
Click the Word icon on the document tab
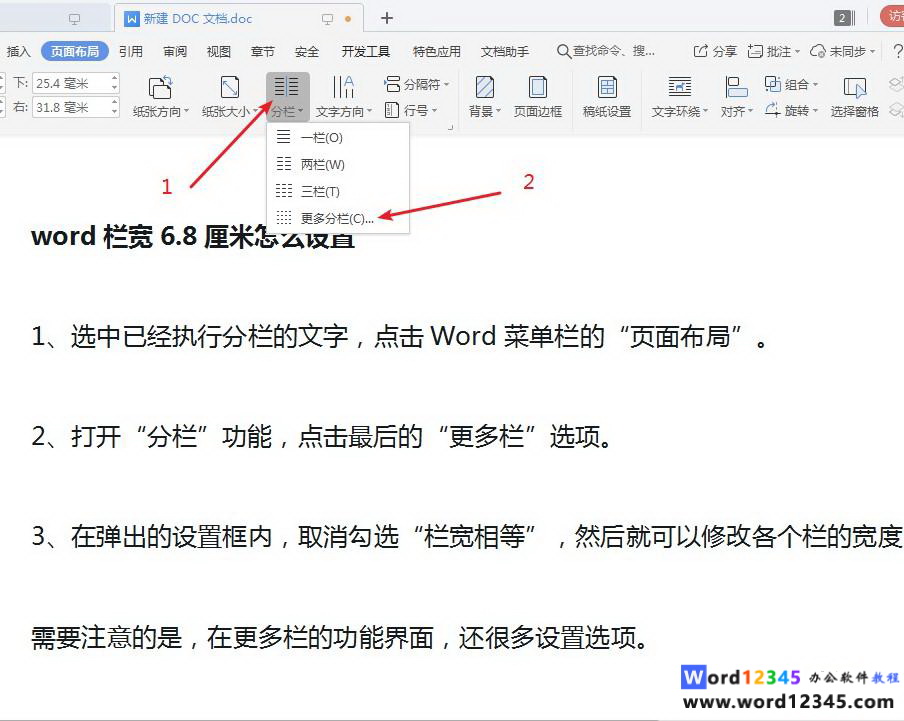tap(132, 19)
